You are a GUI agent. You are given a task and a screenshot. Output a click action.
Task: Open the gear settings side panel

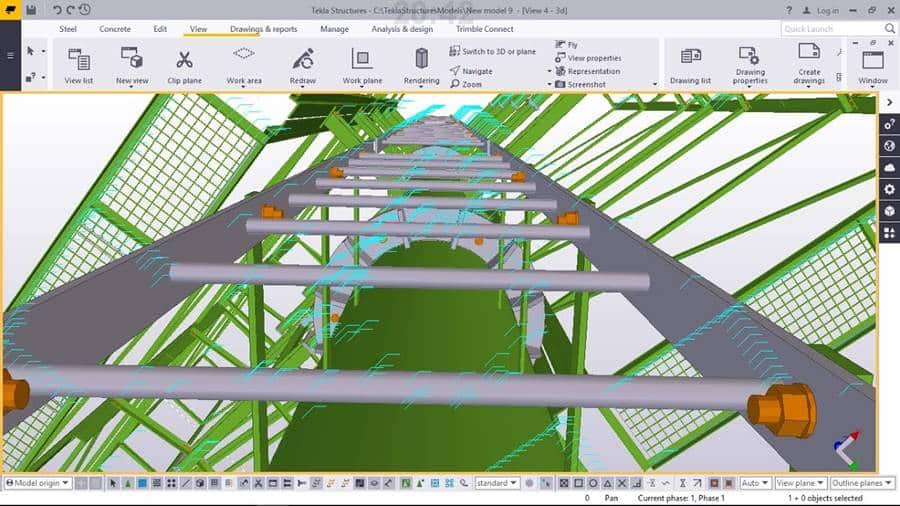tap(888, 189)
